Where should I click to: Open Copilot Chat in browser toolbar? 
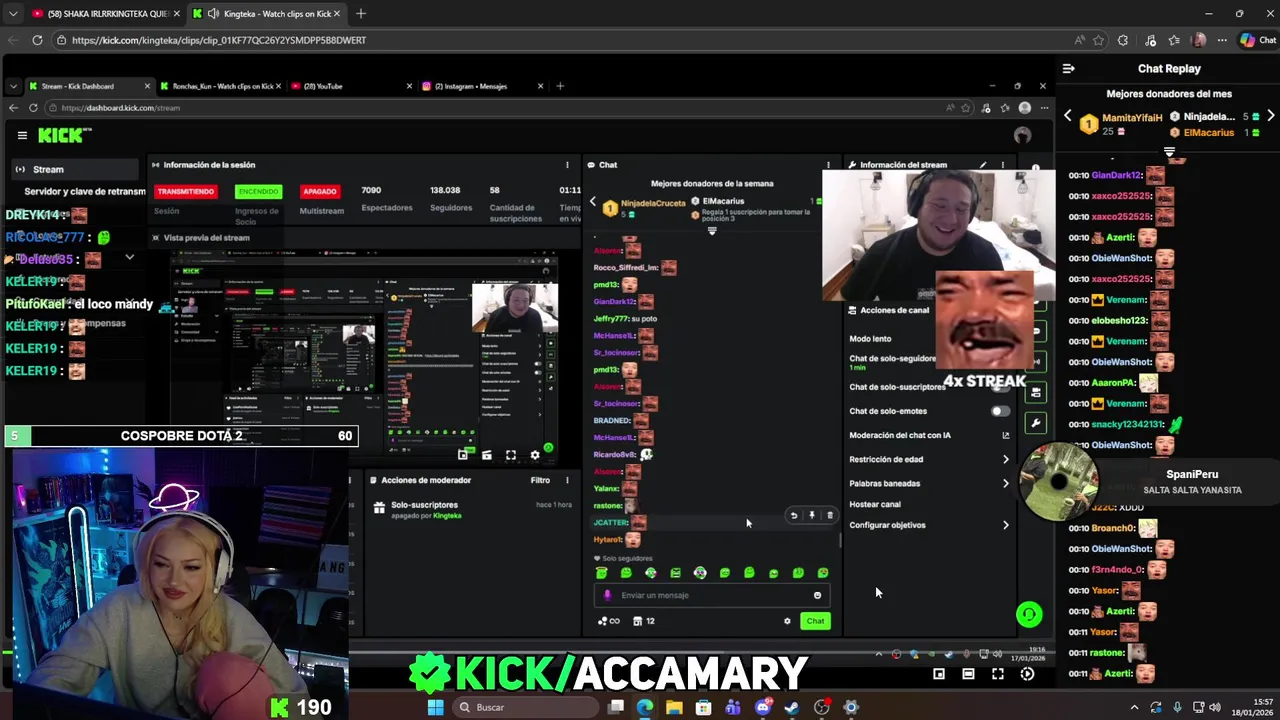click(x=1258, y=40)
